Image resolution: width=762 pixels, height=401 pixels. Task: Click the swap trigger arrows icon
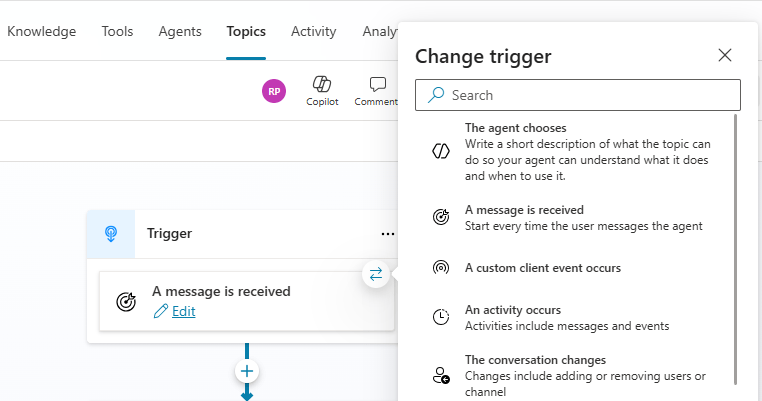376,275
